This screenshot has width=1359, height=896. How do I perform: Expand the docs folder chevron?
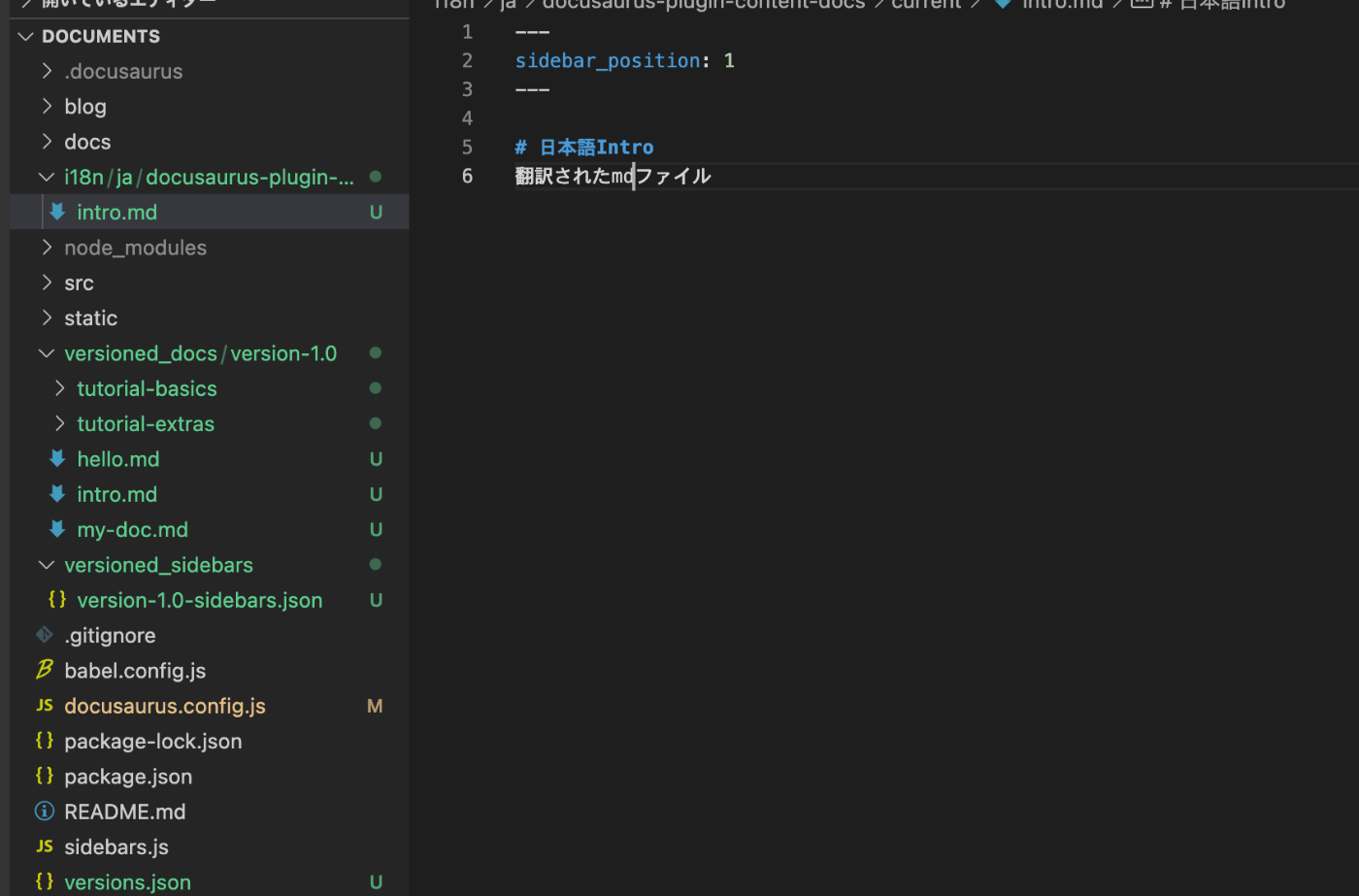click(x=47, y=142)
